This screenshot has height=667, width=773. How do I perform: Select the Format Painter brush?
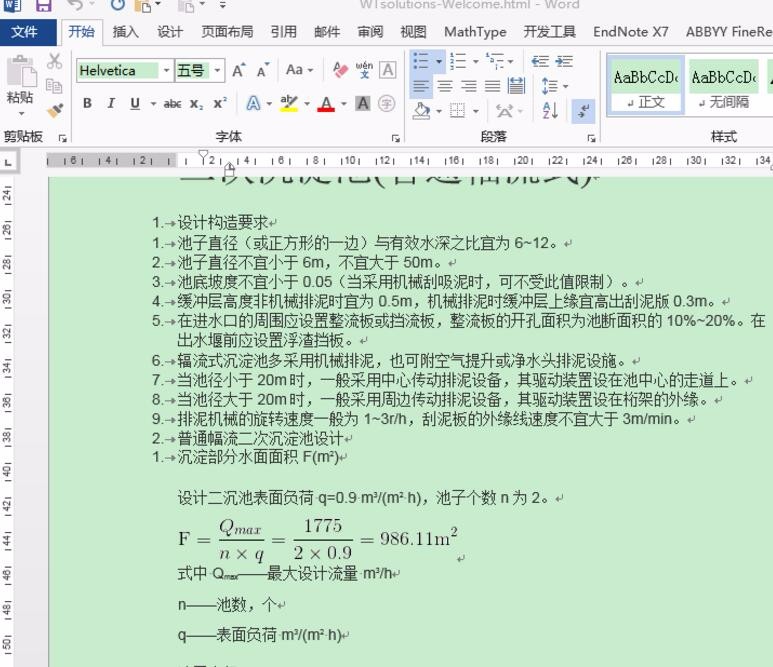[x=55, y=110]
